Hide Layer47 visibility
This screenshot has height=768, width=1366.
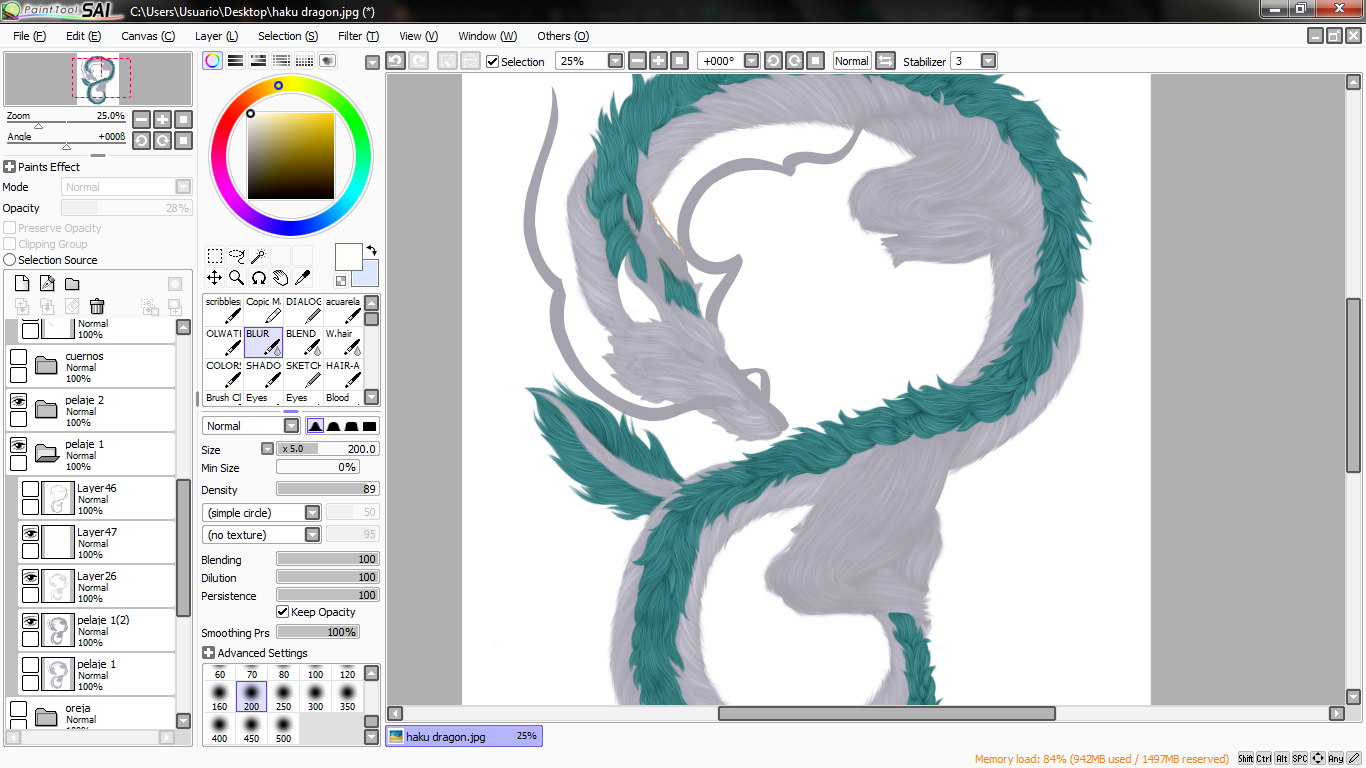(30, 533)
